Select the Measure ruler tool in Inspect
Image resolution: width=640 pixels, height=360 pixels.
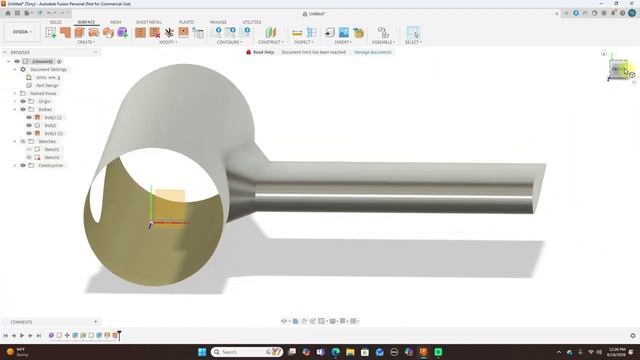pos(298,33)
